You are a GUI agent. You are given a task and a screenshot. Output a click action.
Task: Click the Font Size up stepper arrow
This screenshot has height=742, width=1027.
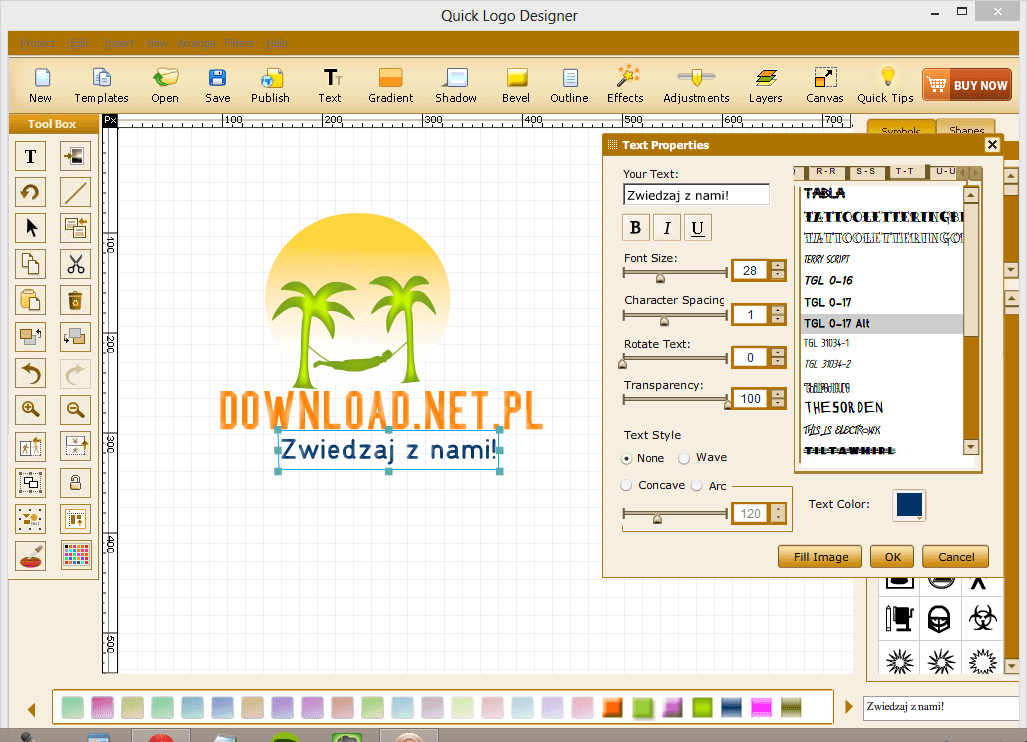(778, 264)
